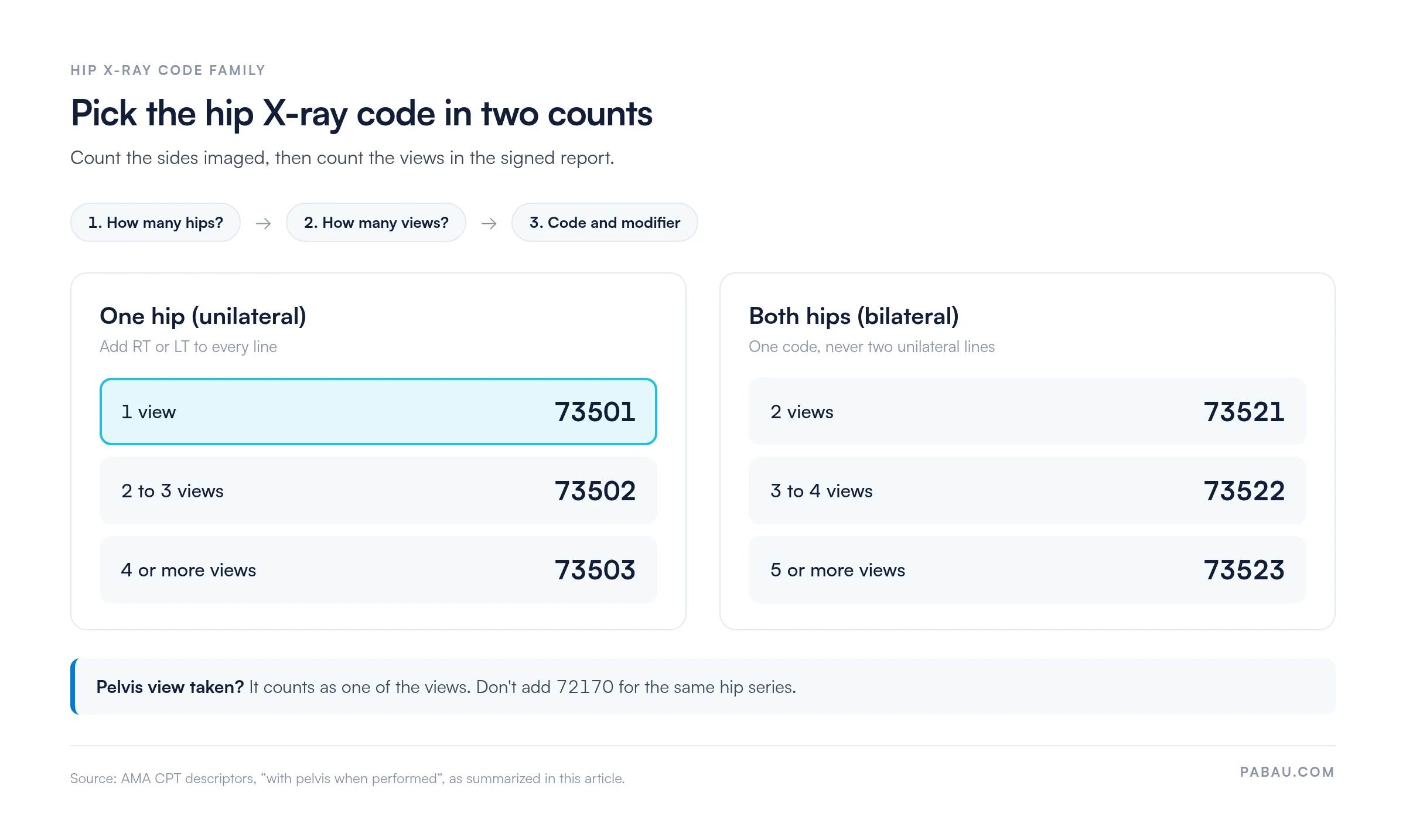The height and width of the screenshot is (840, 1406).
Task: Select the '2. How many views?' step pill
Action: 376,223
